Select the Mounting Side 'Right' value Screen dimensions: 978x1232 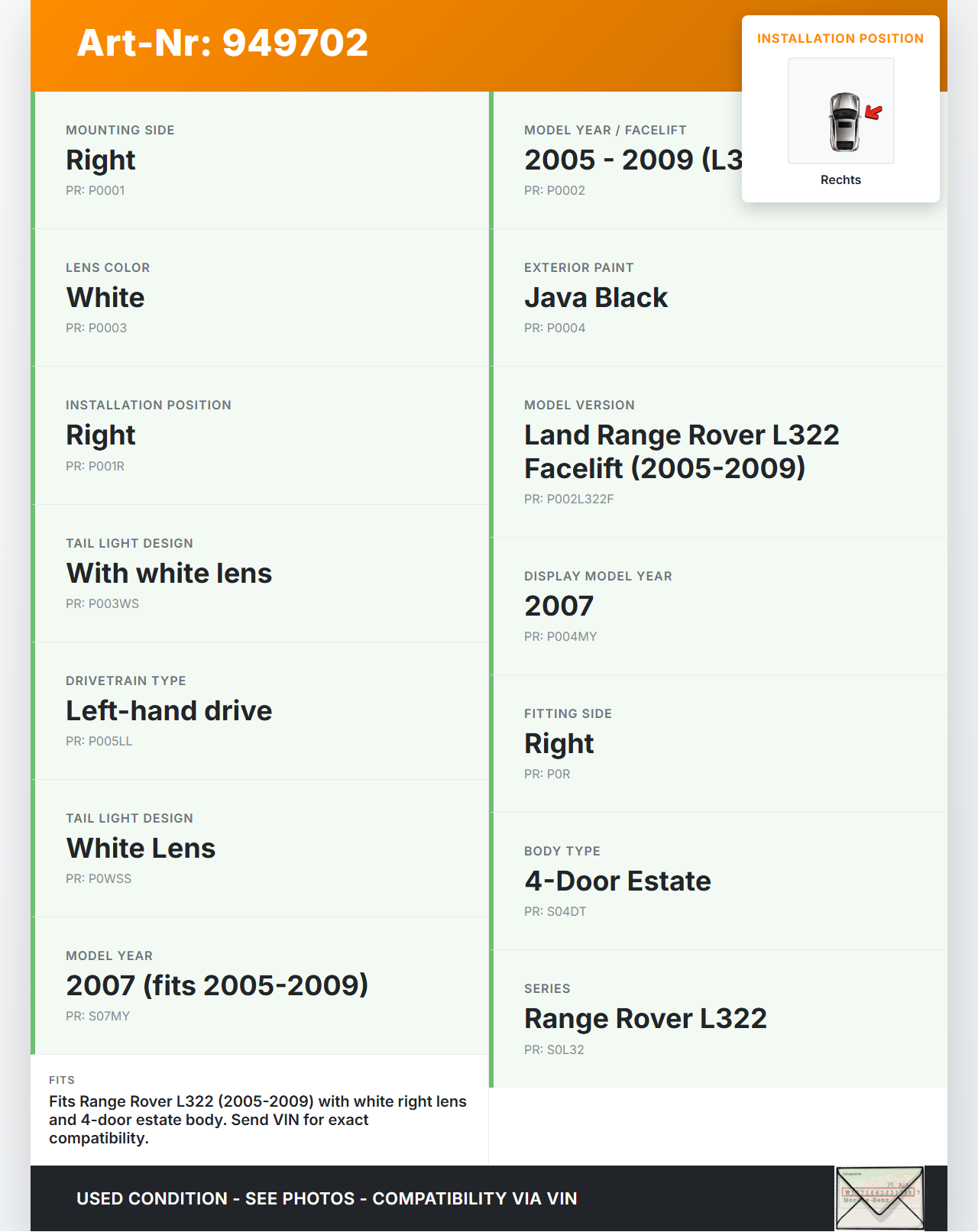100,160
